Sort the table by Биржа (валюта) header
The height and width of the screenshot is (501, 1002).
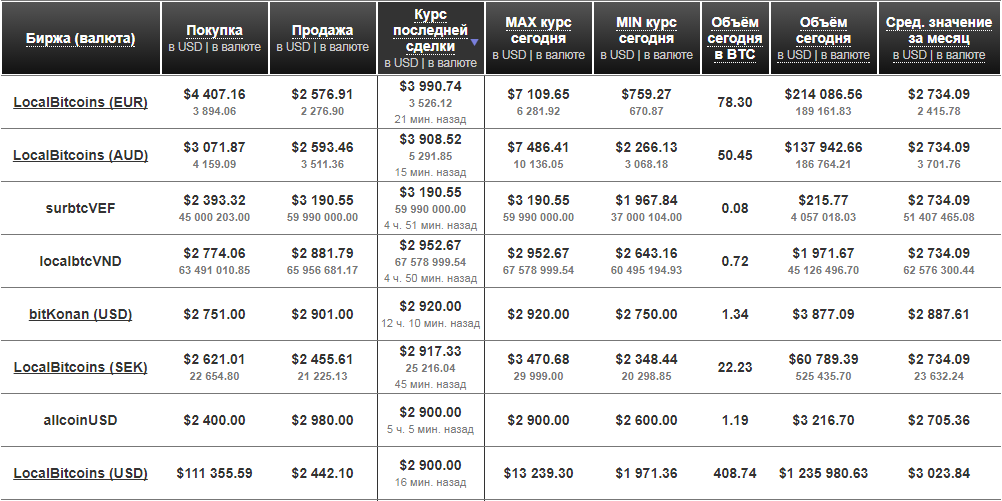[x=80, y=39]
